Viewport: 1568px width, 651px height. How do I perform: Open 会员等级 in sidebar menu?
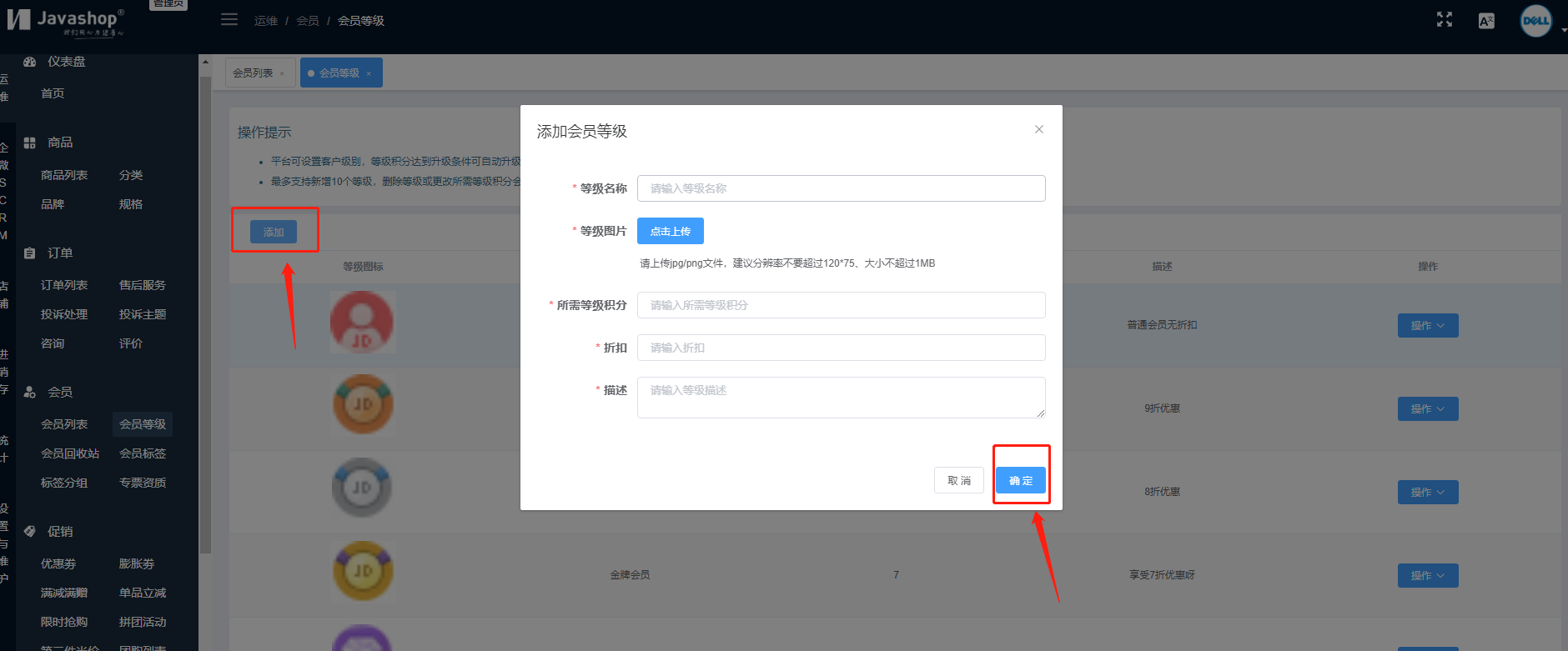click(143, 424)
